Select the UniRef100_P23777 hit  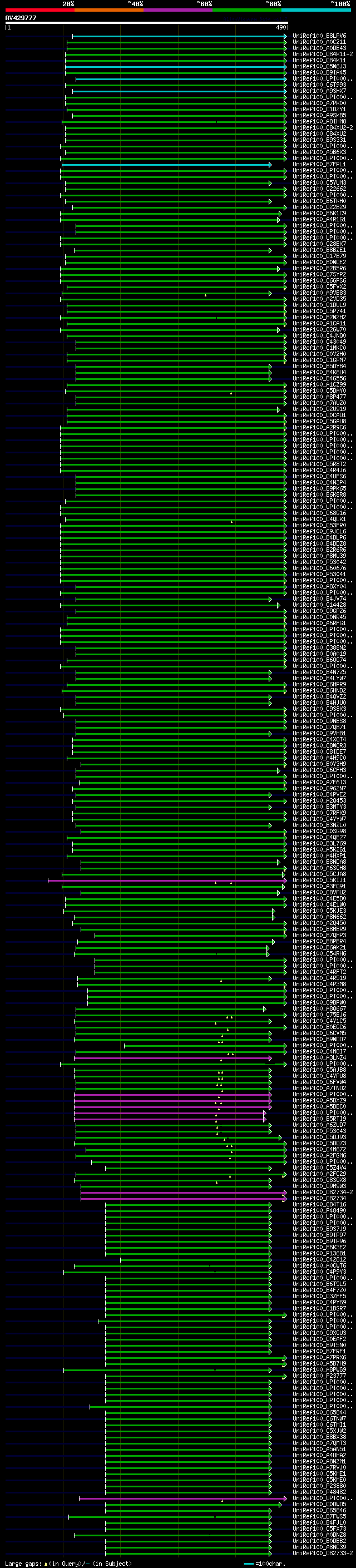[x=319, y=1376]
